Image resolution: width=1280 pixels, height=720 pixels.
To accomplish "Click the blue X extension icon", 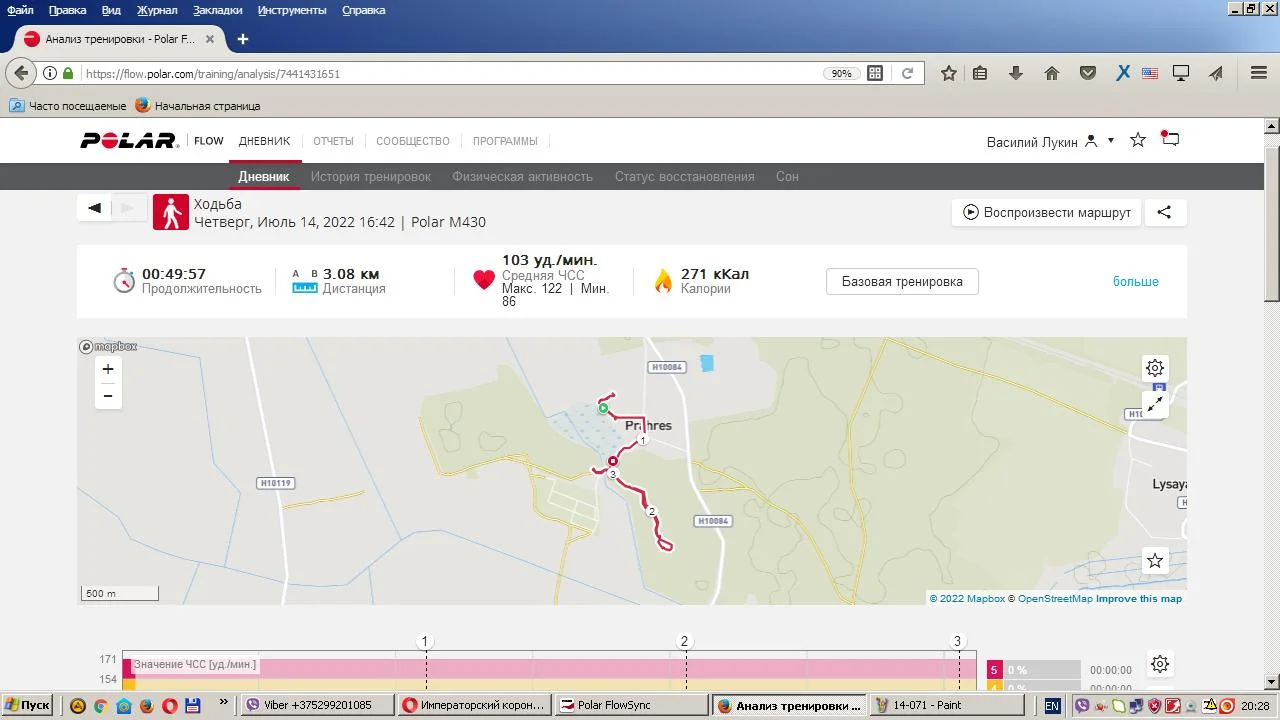I will 1123,73.
